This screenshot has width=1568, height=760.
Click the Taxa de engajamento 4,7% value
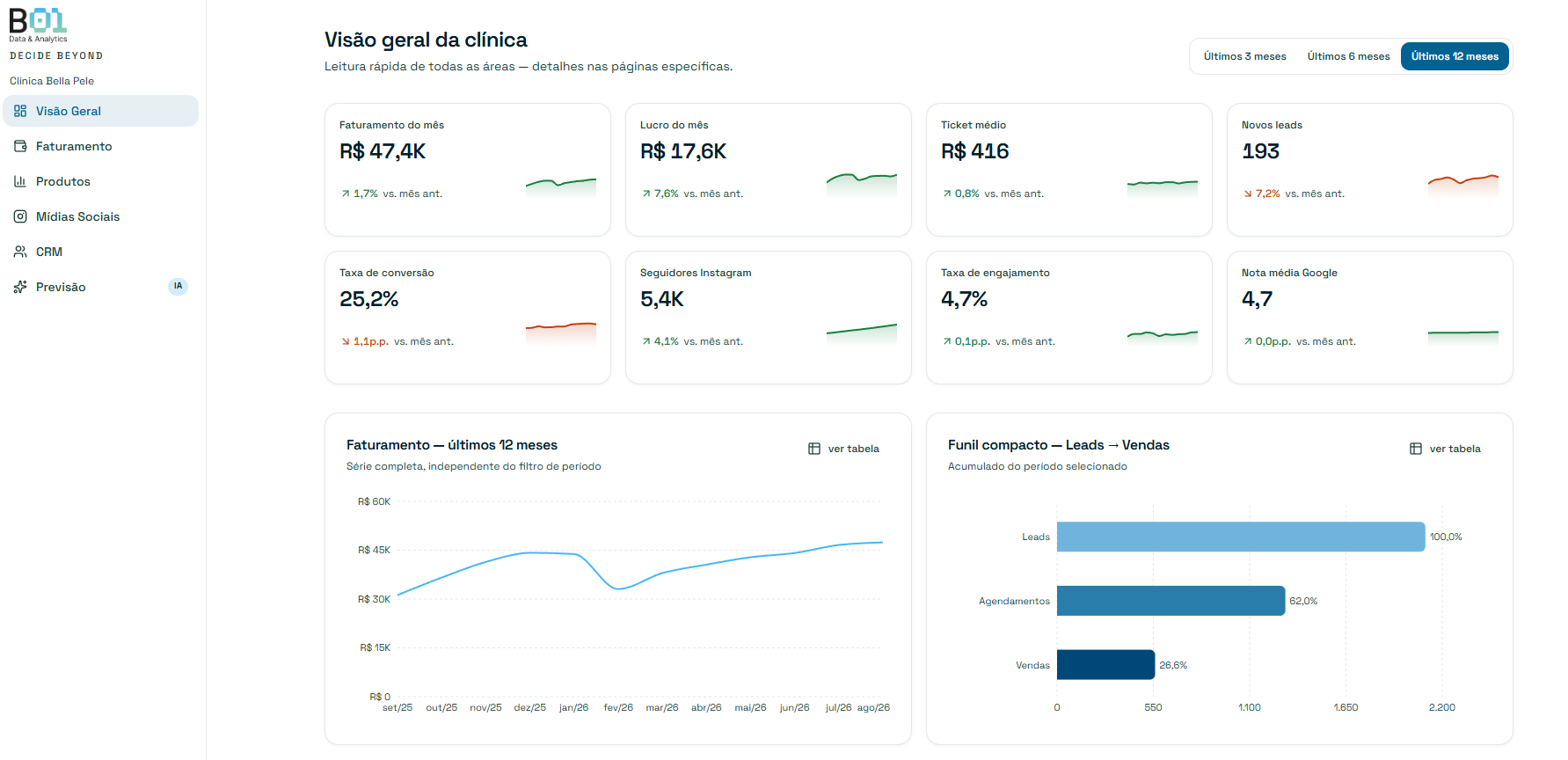pos(964,299)
